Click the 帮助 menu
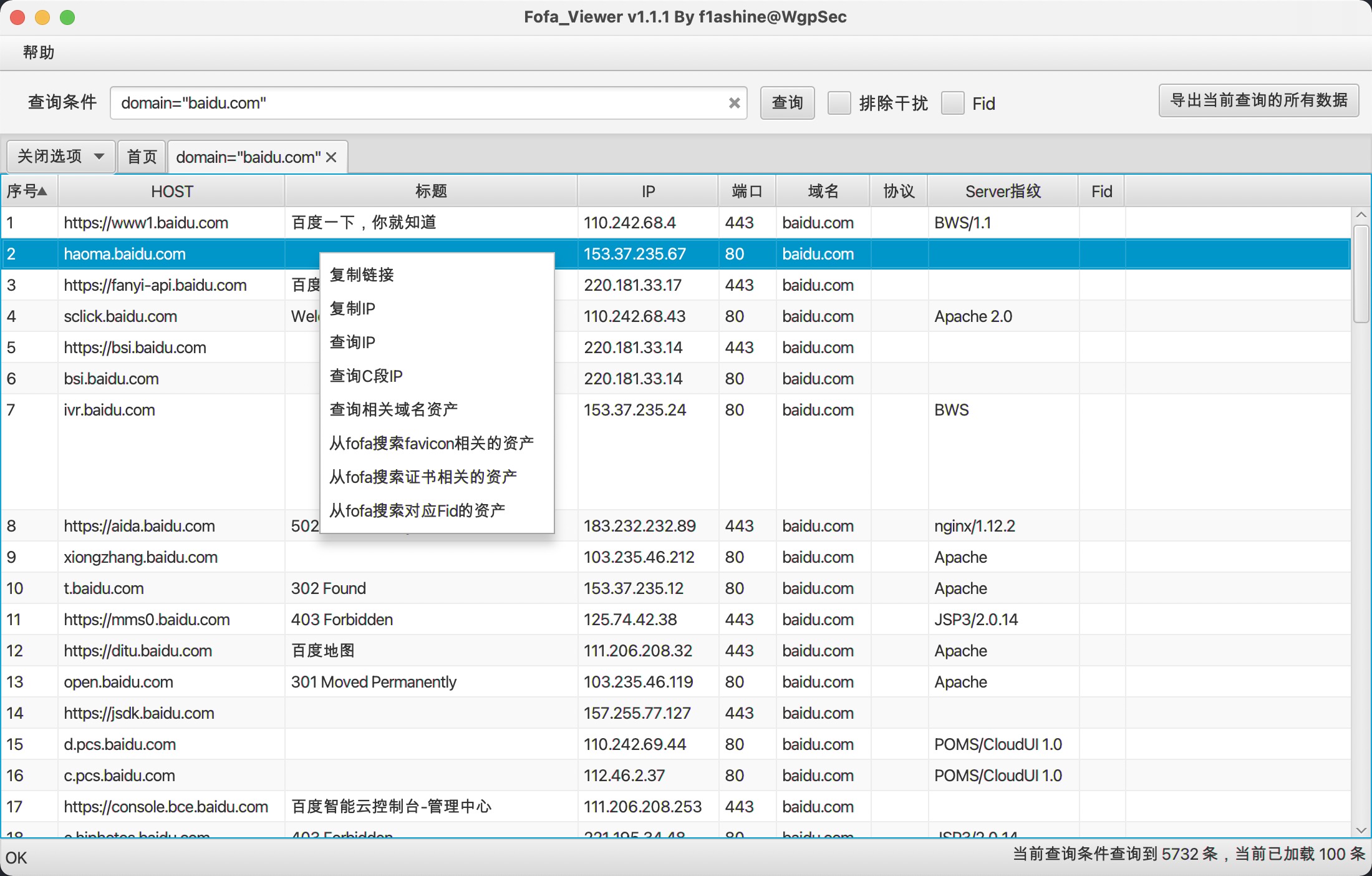Image resolution: width=1372 pixels, height=876 pixels. click(39, 52)
